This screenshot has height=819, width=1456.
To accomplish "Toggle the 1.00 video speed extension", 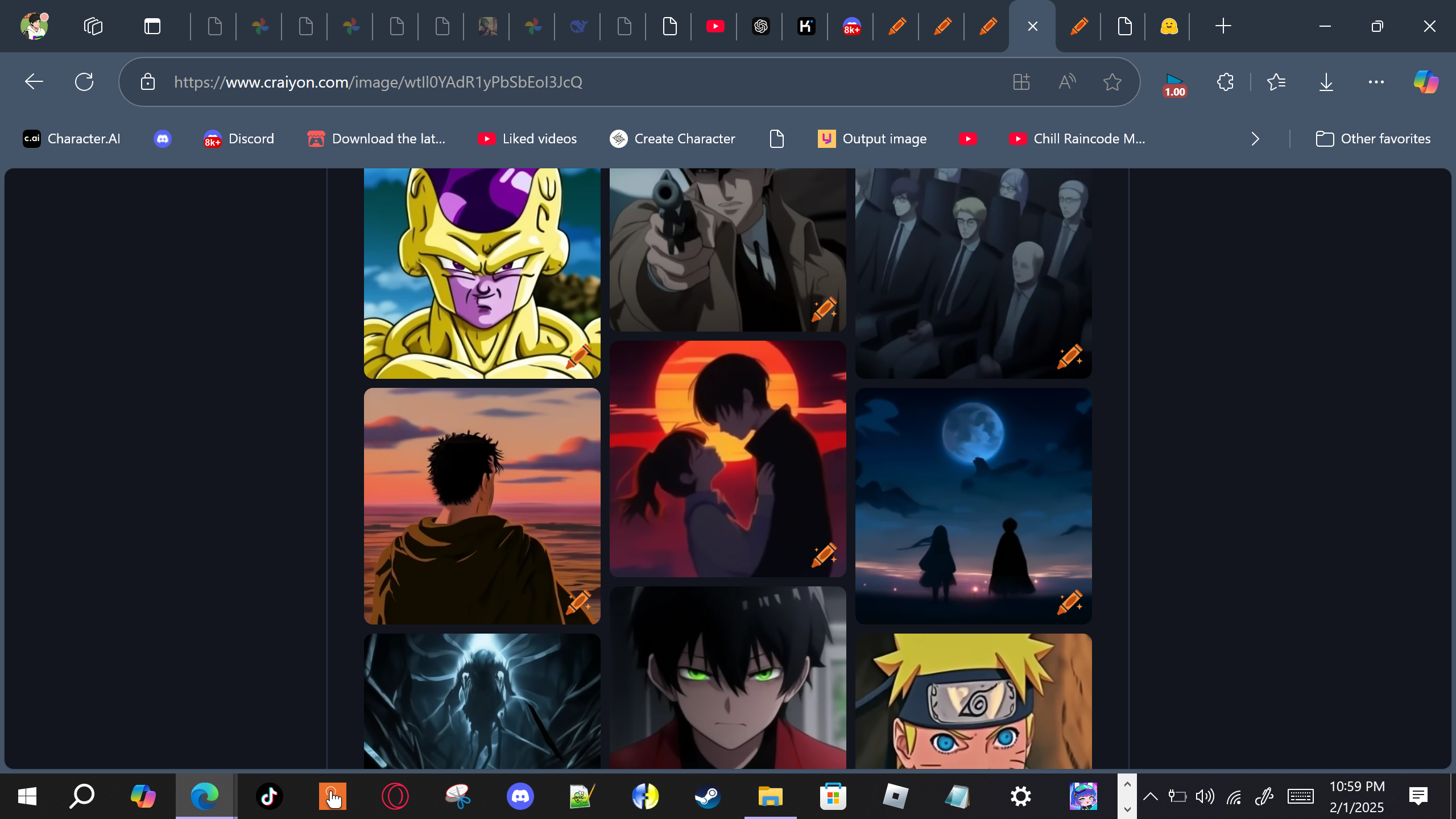I will pyautogui.click(x=1174, y=85).
